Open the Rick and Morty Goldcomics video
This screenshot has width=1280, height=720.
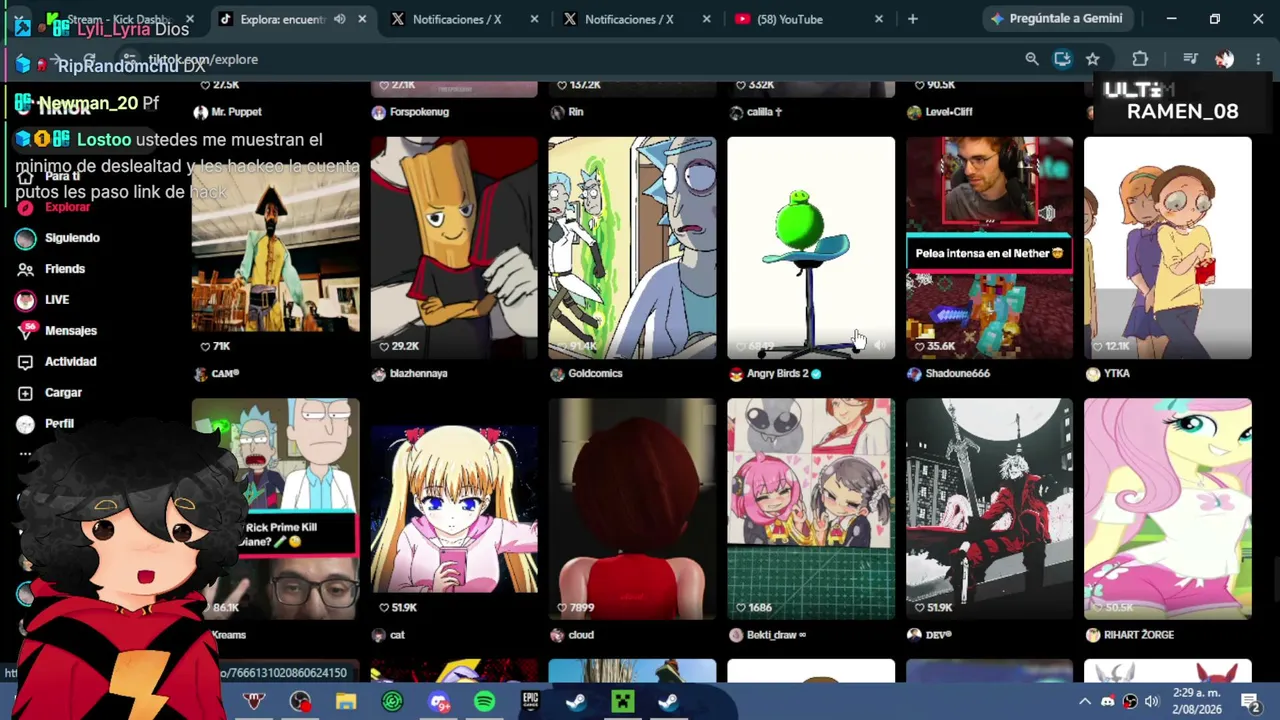coord(632,247)
